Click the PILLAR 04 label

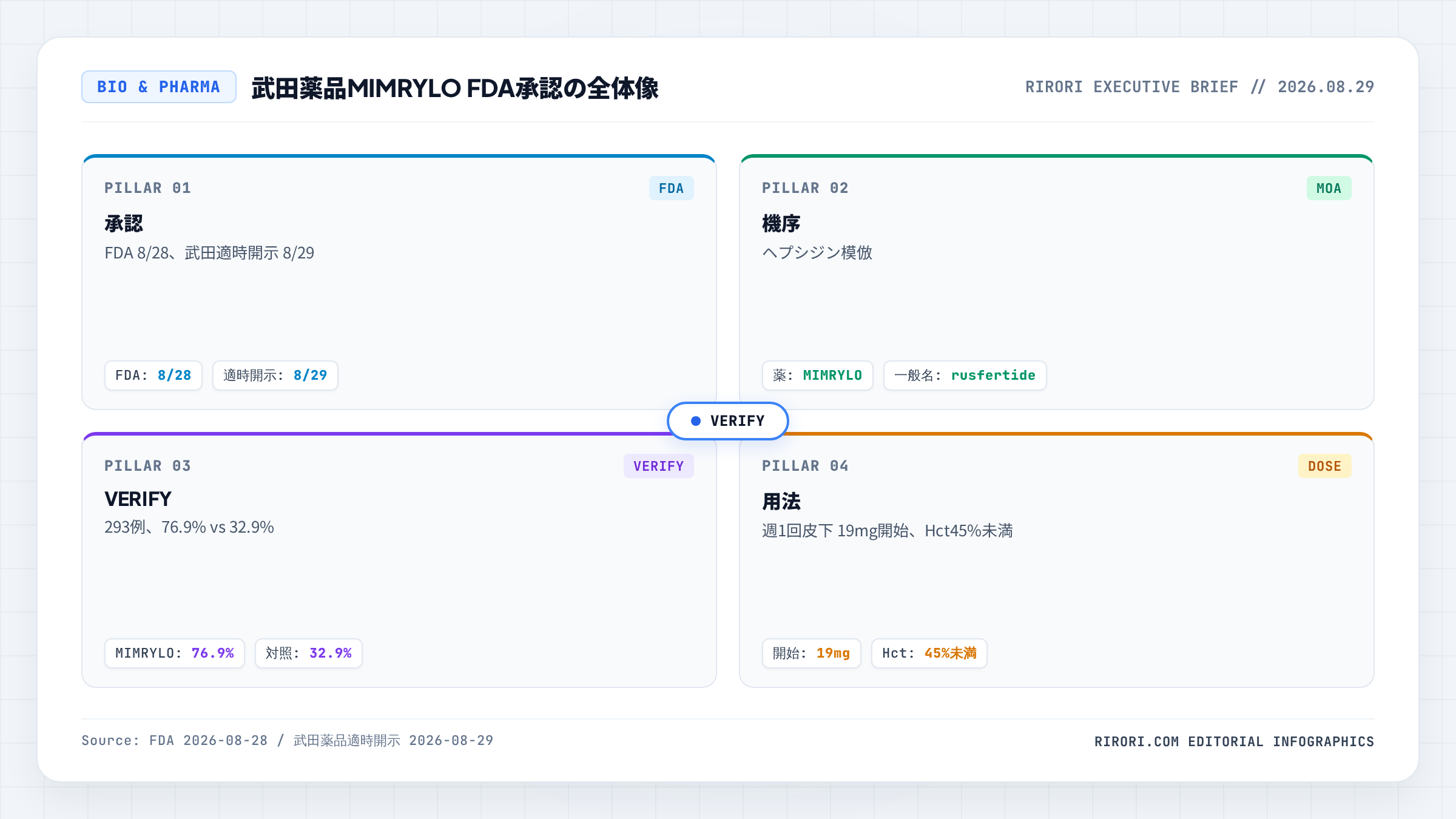pos(806,466)
